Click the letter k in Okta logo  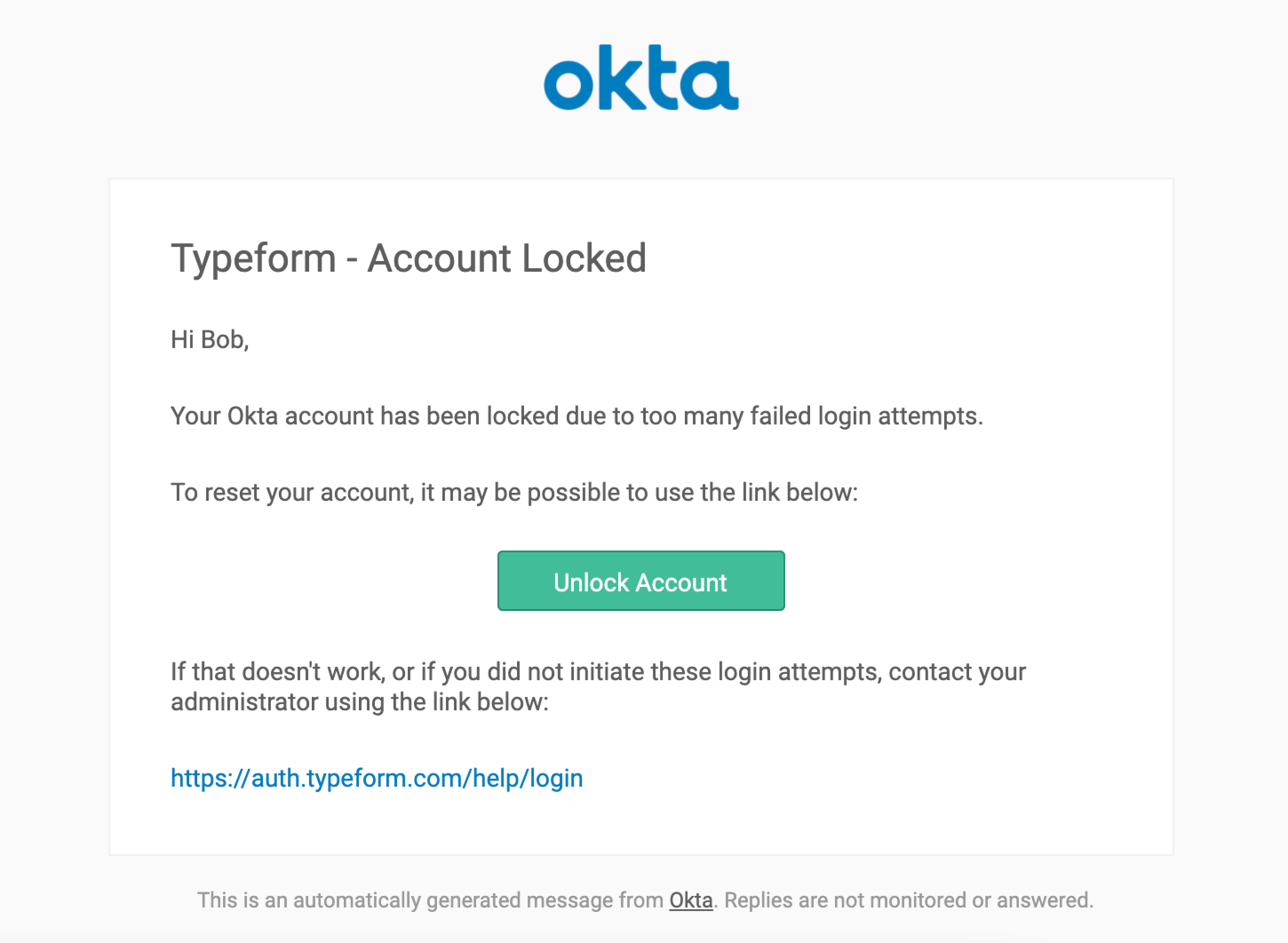pos(622,77)
